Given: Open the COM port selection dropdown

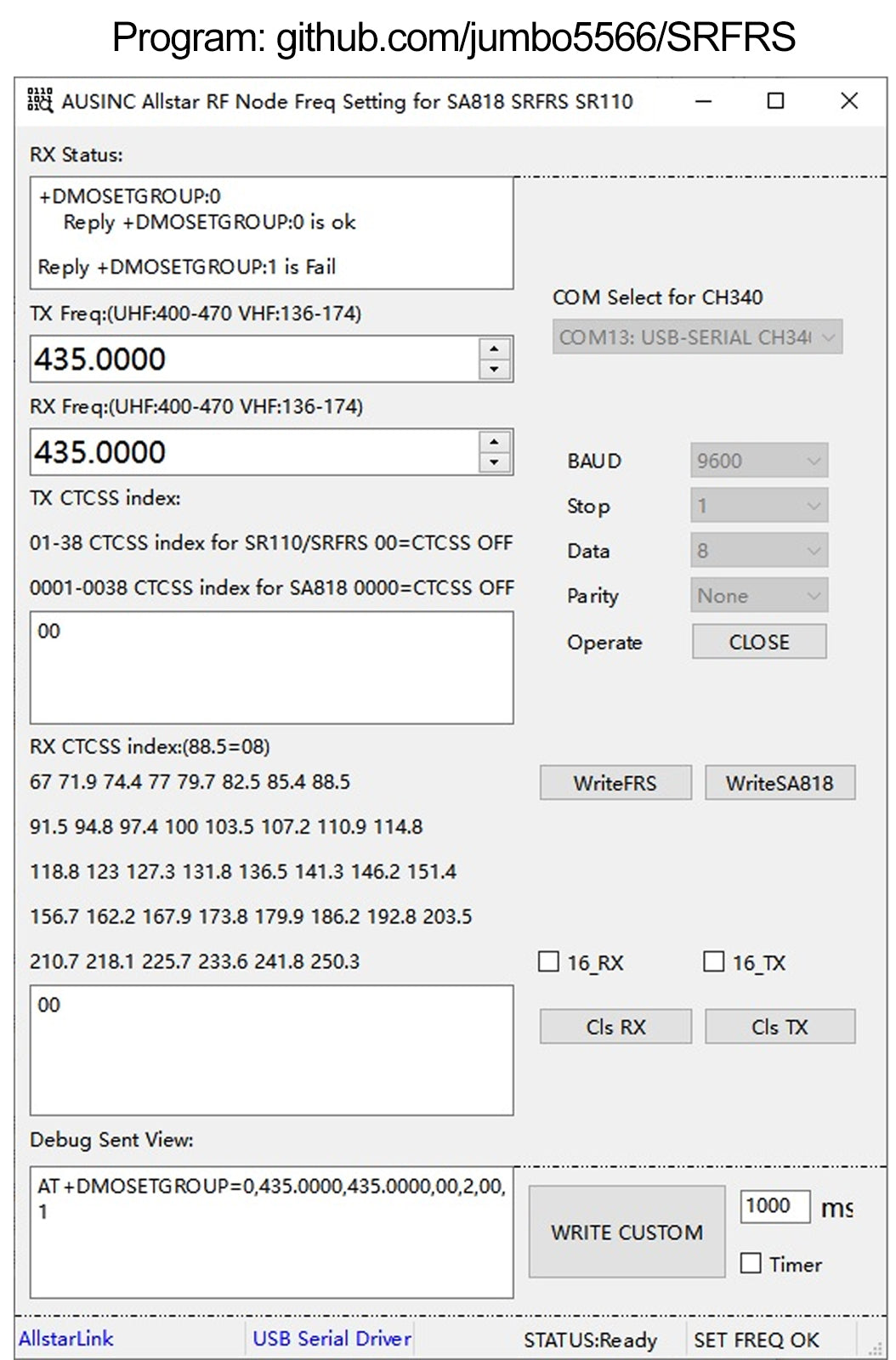Looking at the screenshot, I should point(697,337).
